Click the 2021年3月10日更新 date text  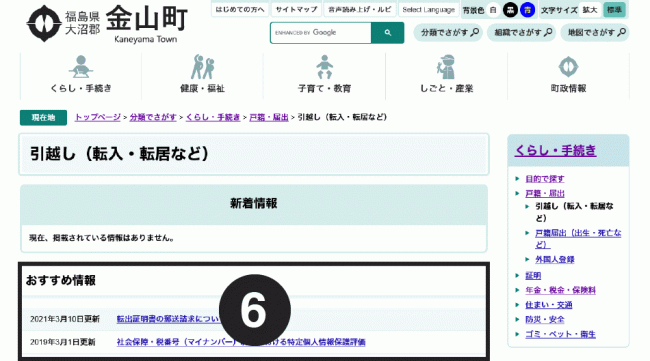coord(65,319)
